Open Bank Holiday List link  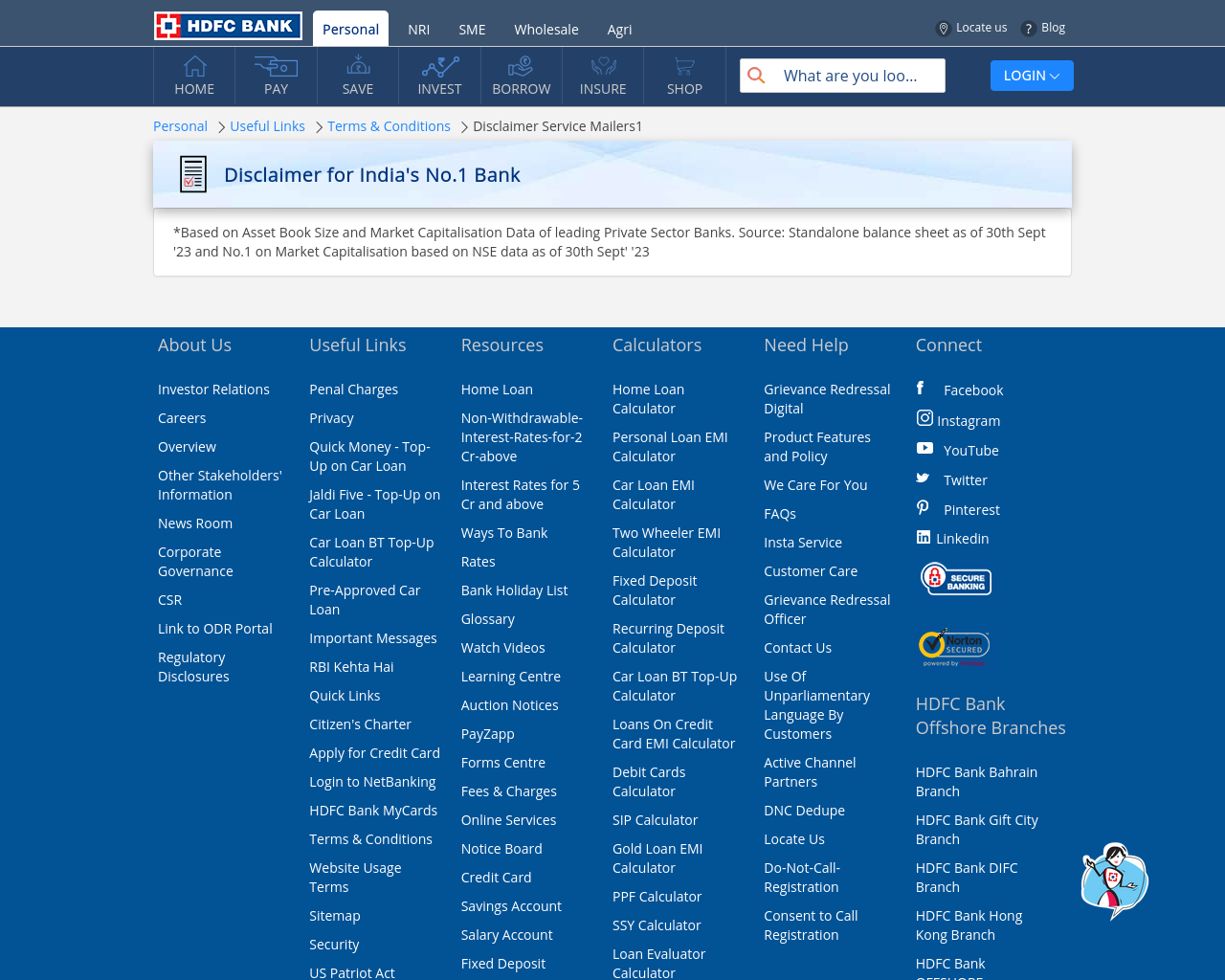[x=514, y=590]
